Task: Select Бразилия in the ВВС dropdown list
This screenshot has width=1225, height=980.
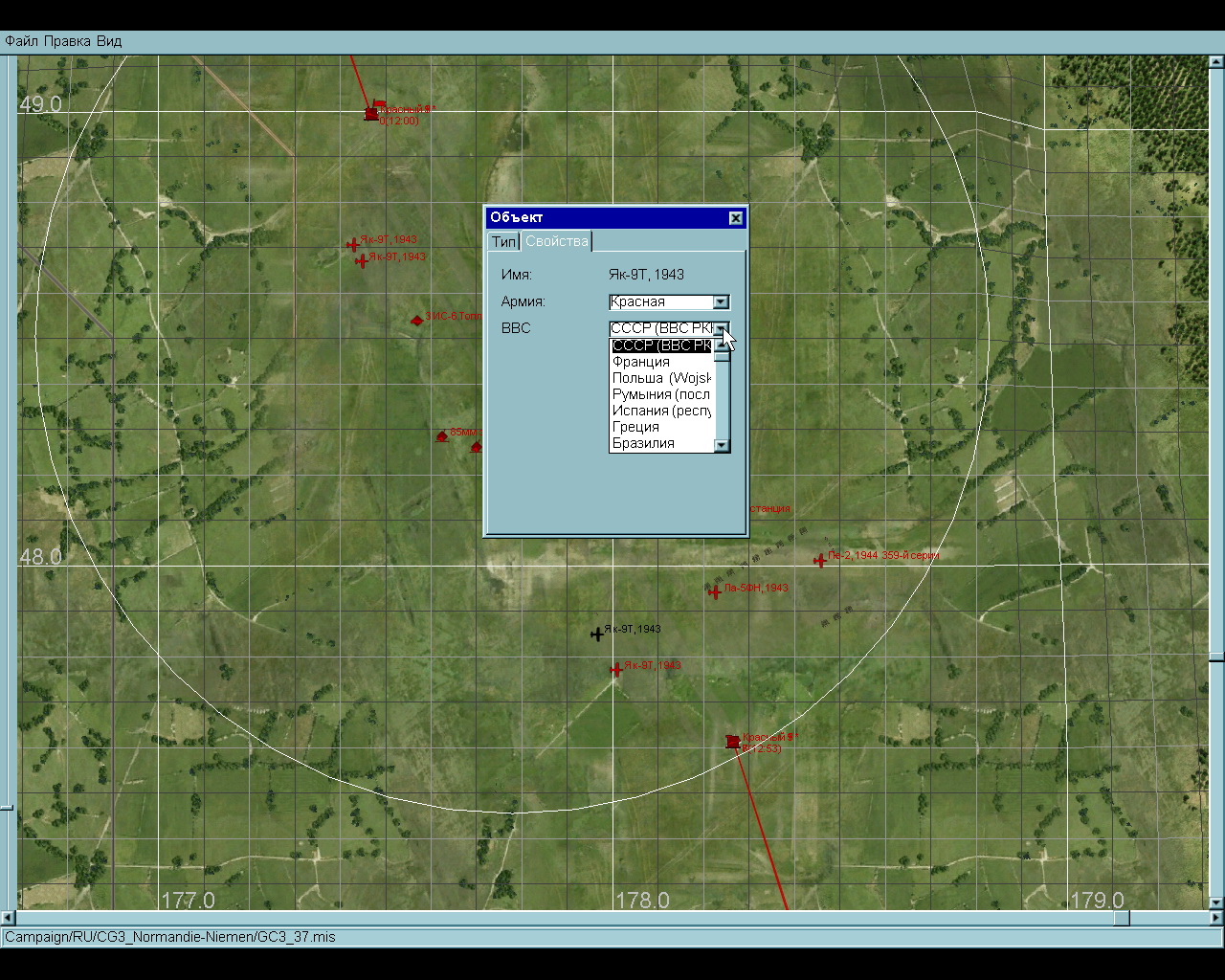Action: point(643,443)
